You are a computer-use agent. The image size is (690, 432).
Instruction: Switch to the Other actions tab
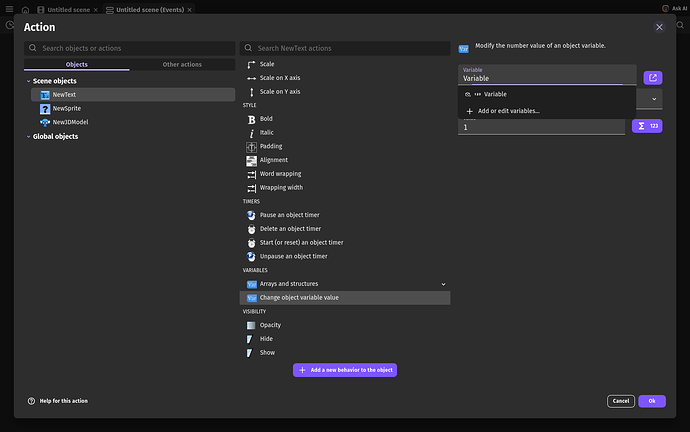(182, 65)
